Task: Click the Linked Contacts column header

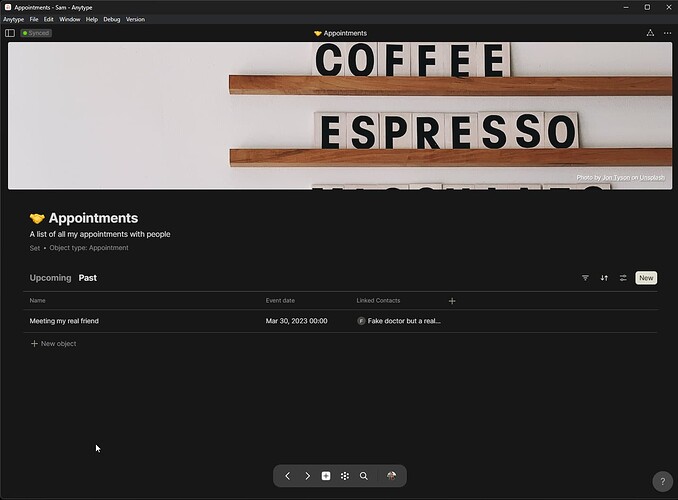Action: click(x=378, y=300)
